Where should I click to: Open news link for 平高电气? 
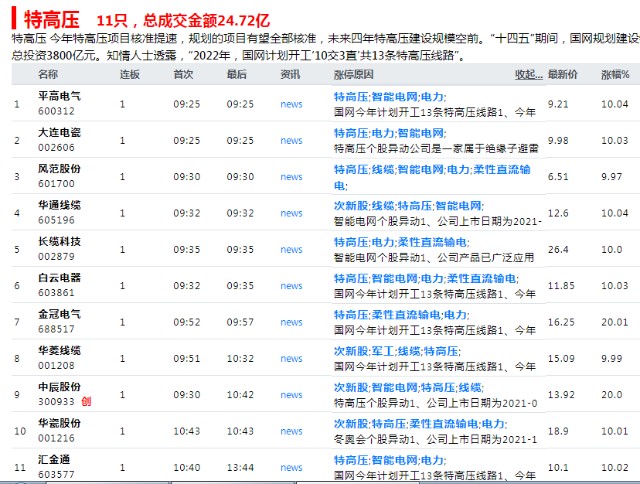[291, 104]
